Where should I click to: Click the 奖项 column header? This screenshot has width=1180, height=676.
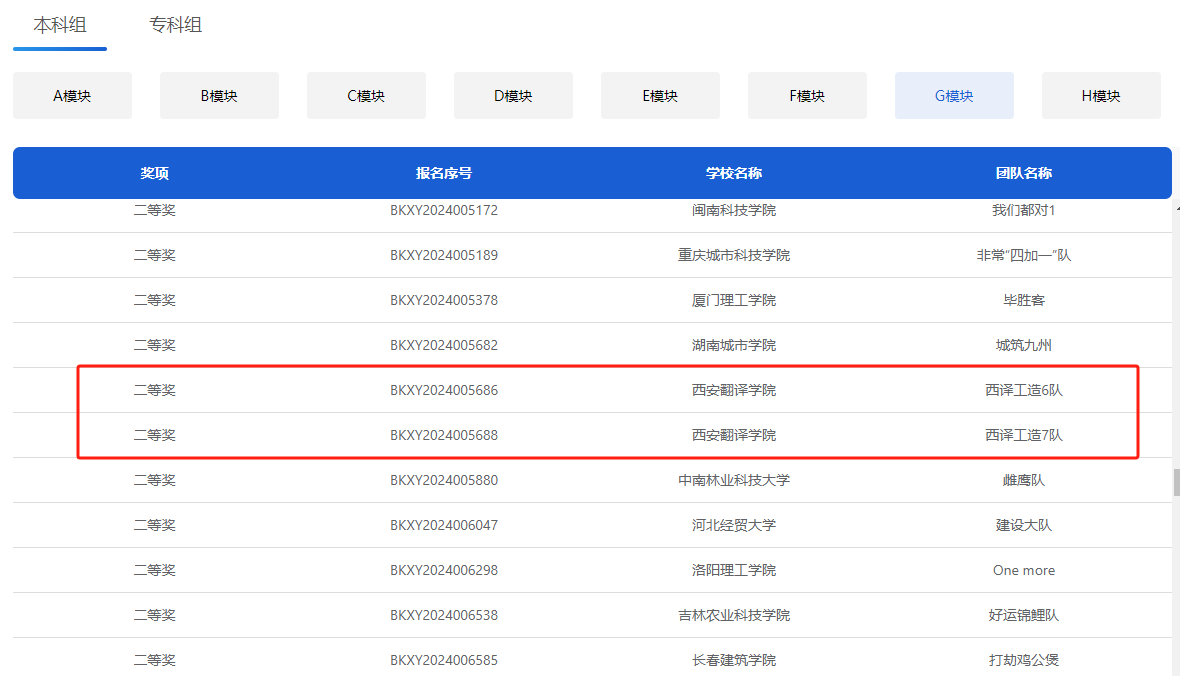point(155,173)
